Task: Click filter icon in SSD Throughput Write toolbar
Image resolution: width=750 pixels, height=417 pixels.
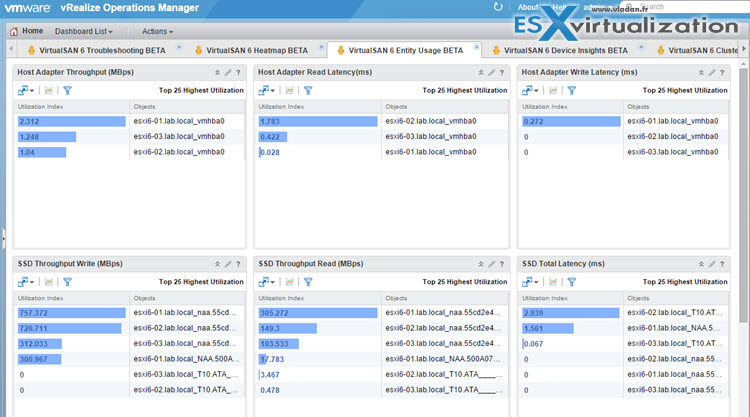Action: pos(67,282)
